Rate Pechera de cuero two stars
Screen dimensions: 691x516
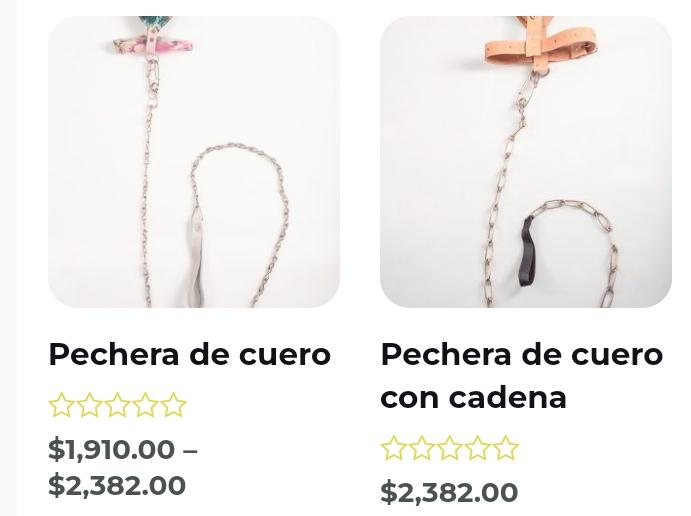pyautogui.click(x=89, y=405)
